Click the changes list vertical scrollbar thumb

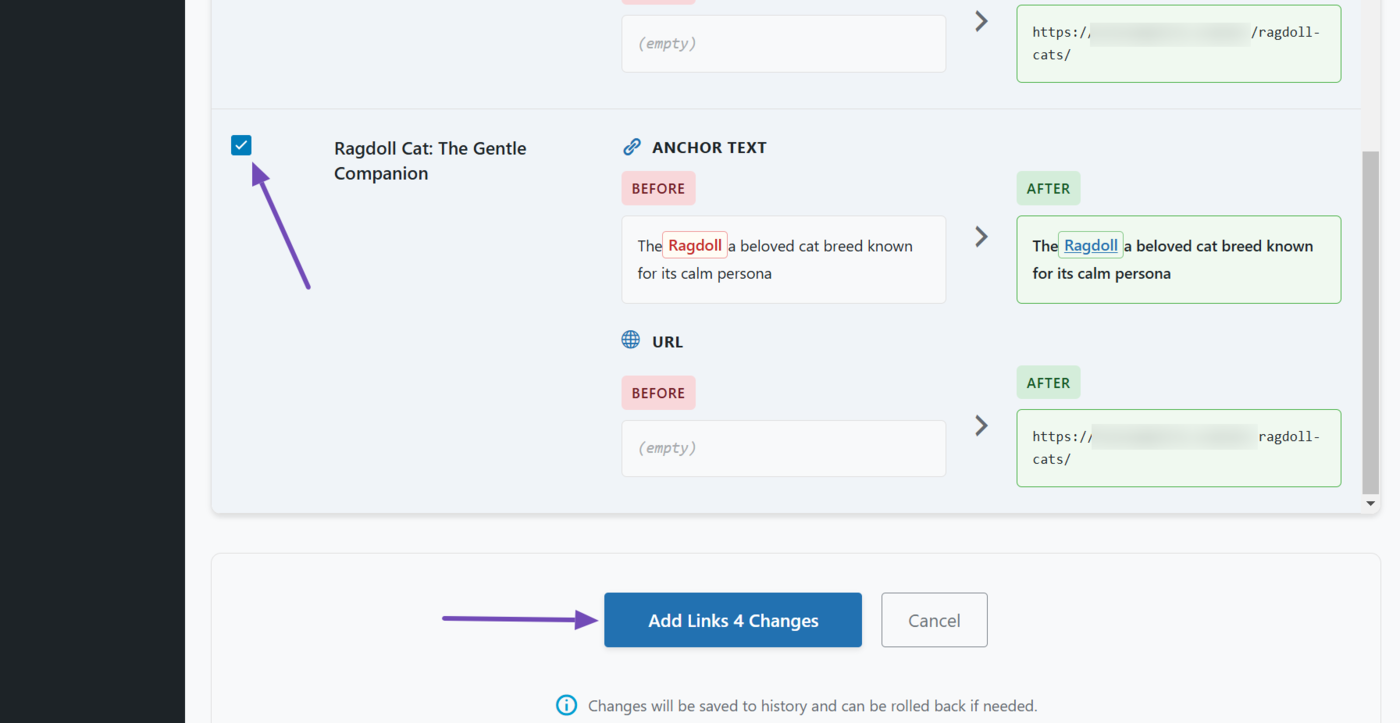coord(1370,320)
